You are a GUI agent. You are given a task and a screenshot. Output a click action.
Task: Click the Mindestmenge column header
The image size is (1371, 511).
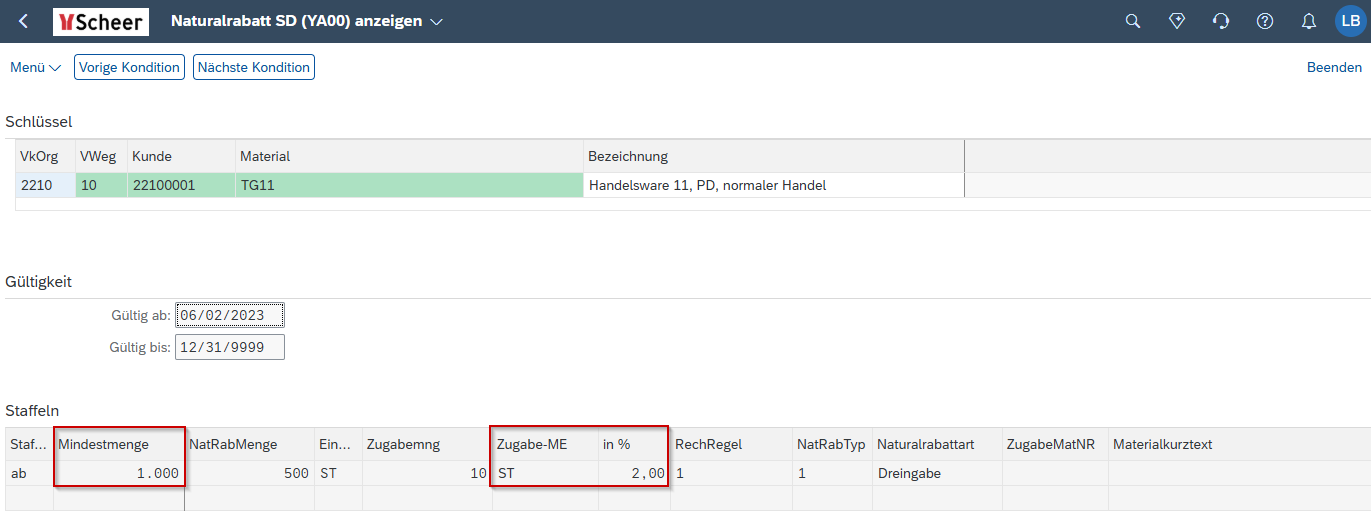coord(119,444)
